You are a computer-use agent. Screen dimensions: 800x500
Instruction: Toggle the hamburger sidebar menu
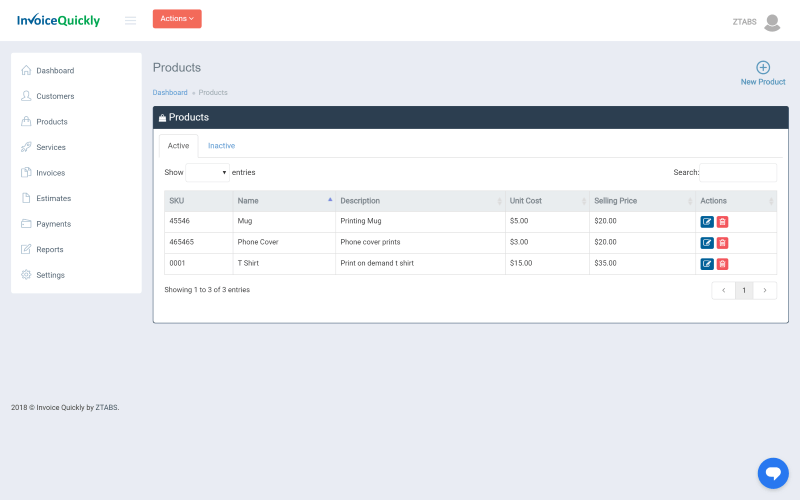point(130,20)
